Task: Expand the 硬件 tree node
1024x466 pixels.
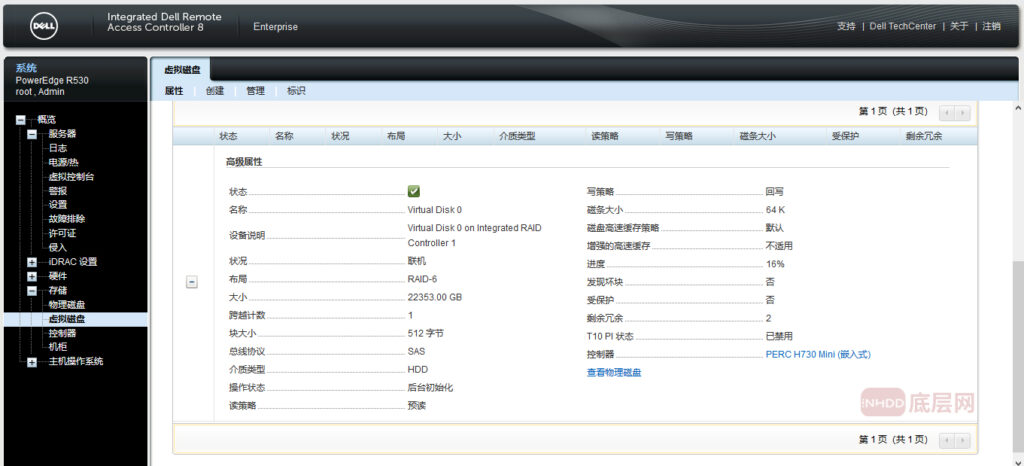Action: 32,276
